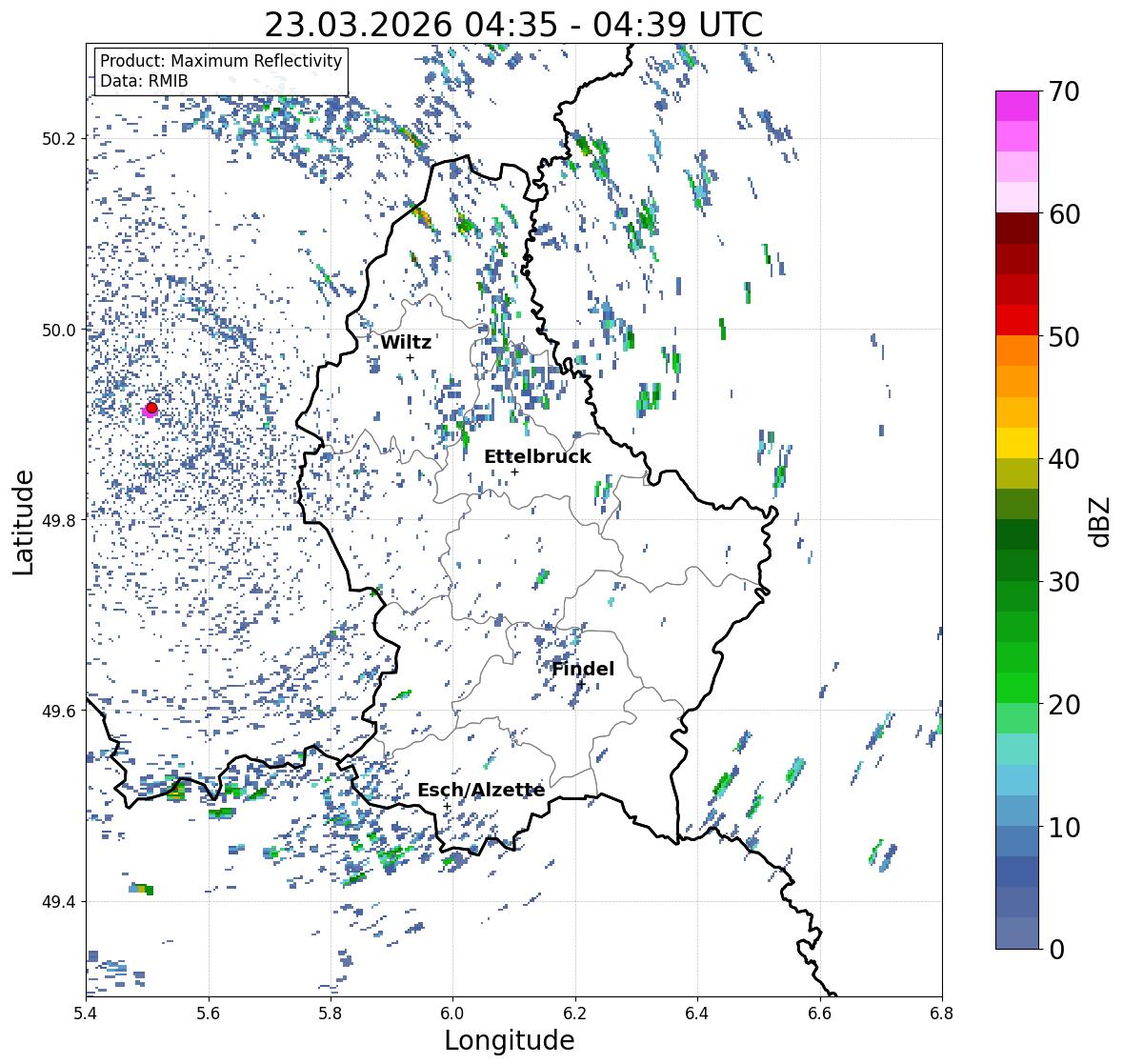Screen dimensions: 1123x1064
Task: Click the 6.2 longitude tick label
Action: click(575, 1014)
